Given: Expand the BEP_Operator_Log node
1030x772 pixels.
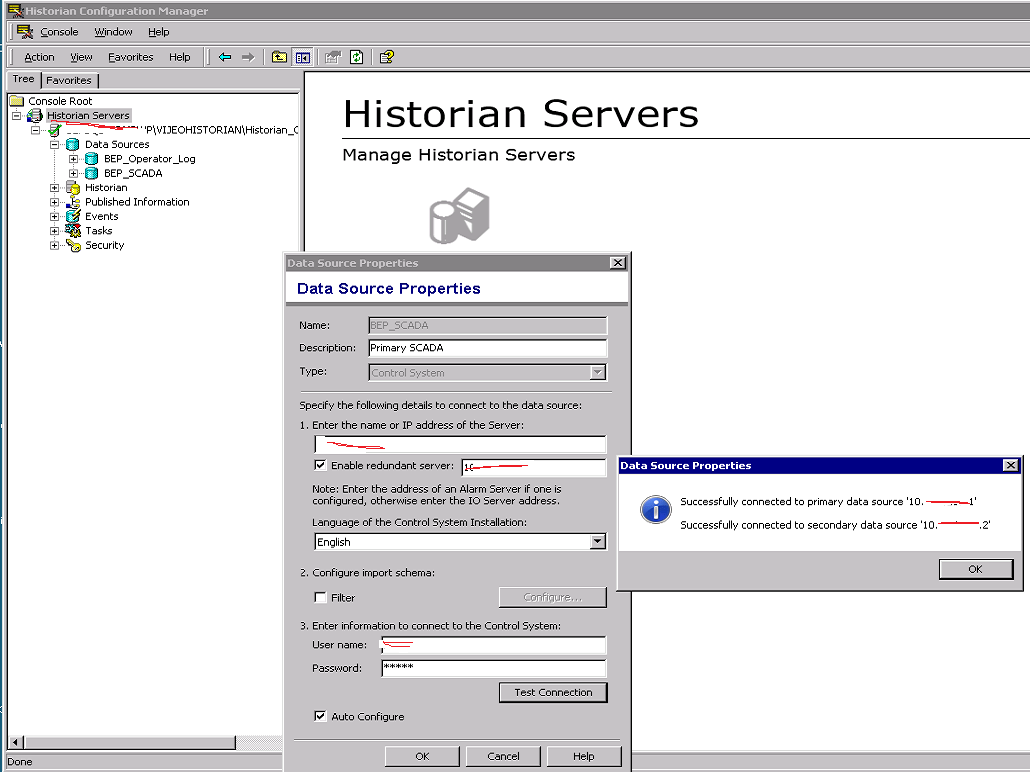Looking at the screenshot, I should tap(74, 159).
